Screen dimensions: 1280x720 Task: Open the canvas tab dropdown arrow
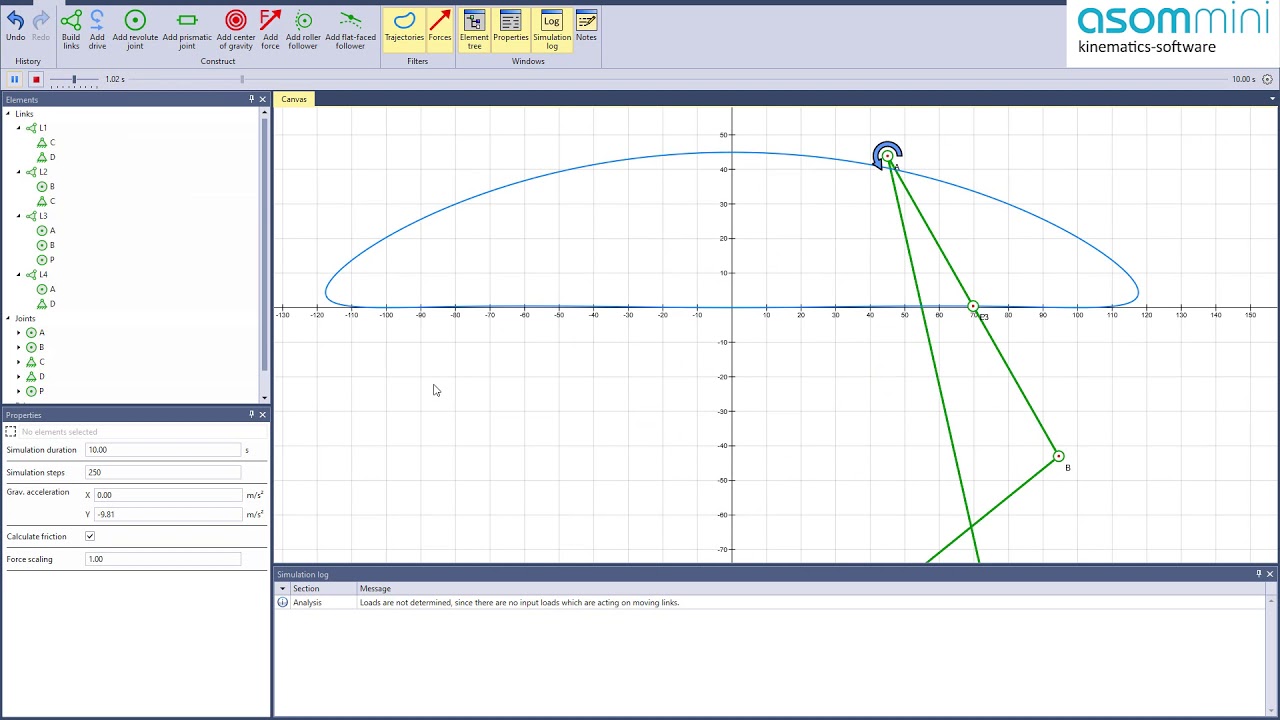tap(1272, 99)
